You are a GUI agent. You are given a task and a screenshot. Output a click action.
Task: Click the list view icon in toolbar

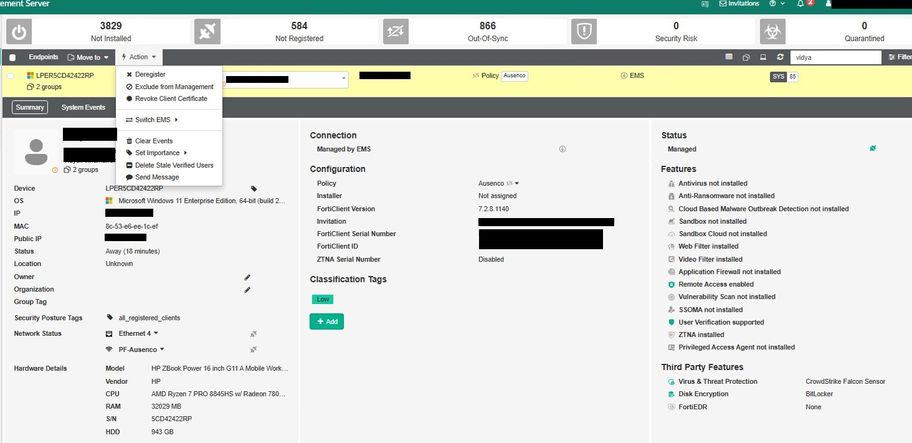point(729,57)
